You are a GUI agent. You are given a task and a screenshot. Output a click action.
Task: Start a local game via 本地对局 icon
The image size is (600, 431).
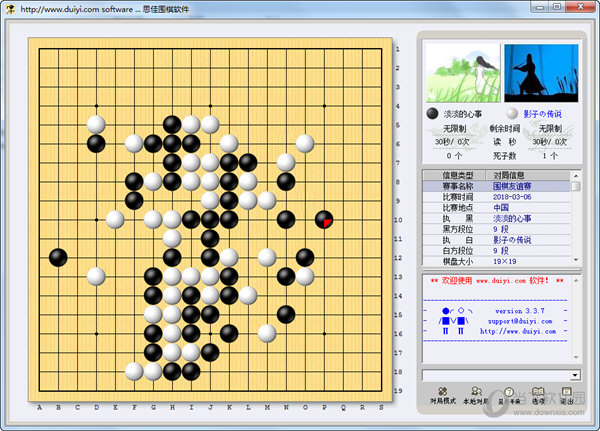point(476,395)
